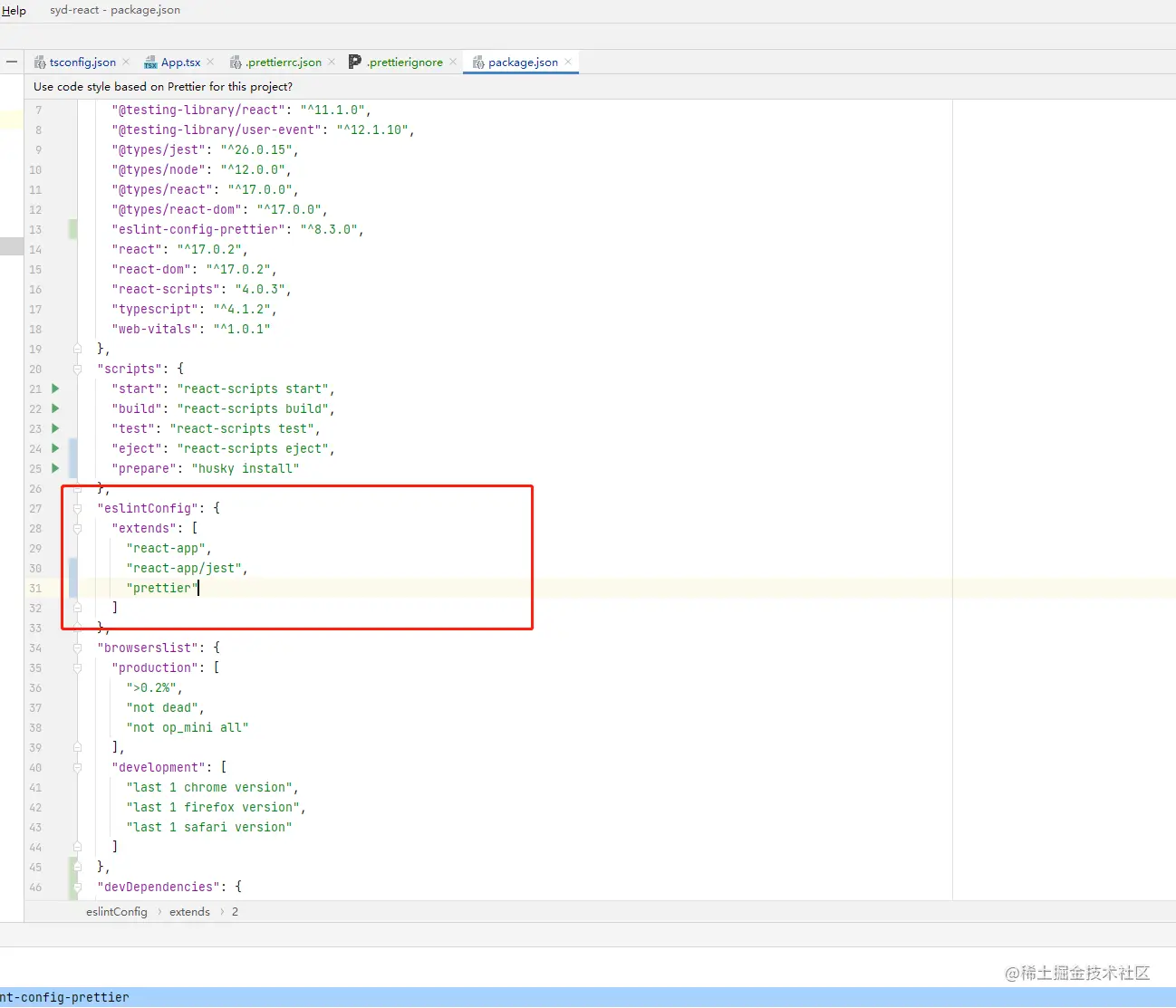Click the "react-scripts" version "4.0.3"
1176x1008 pixels.
[260, 289]
